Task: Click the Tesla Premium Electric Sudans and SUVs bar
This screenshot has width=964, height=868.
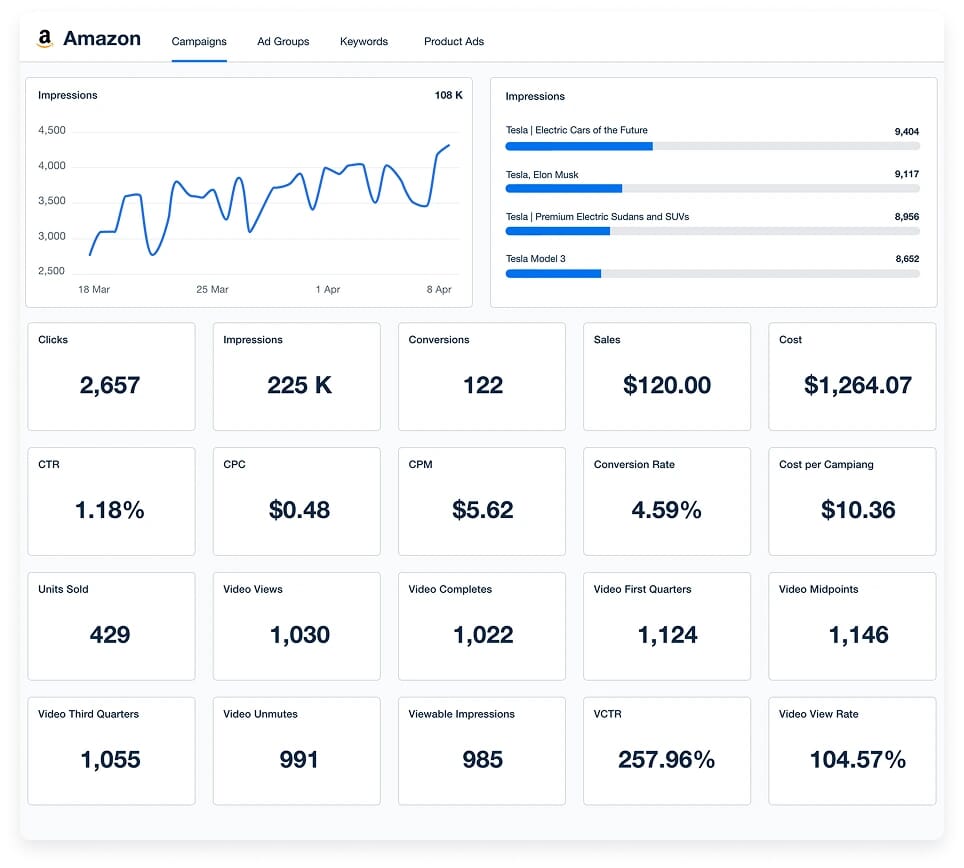Action: [713, 231]
